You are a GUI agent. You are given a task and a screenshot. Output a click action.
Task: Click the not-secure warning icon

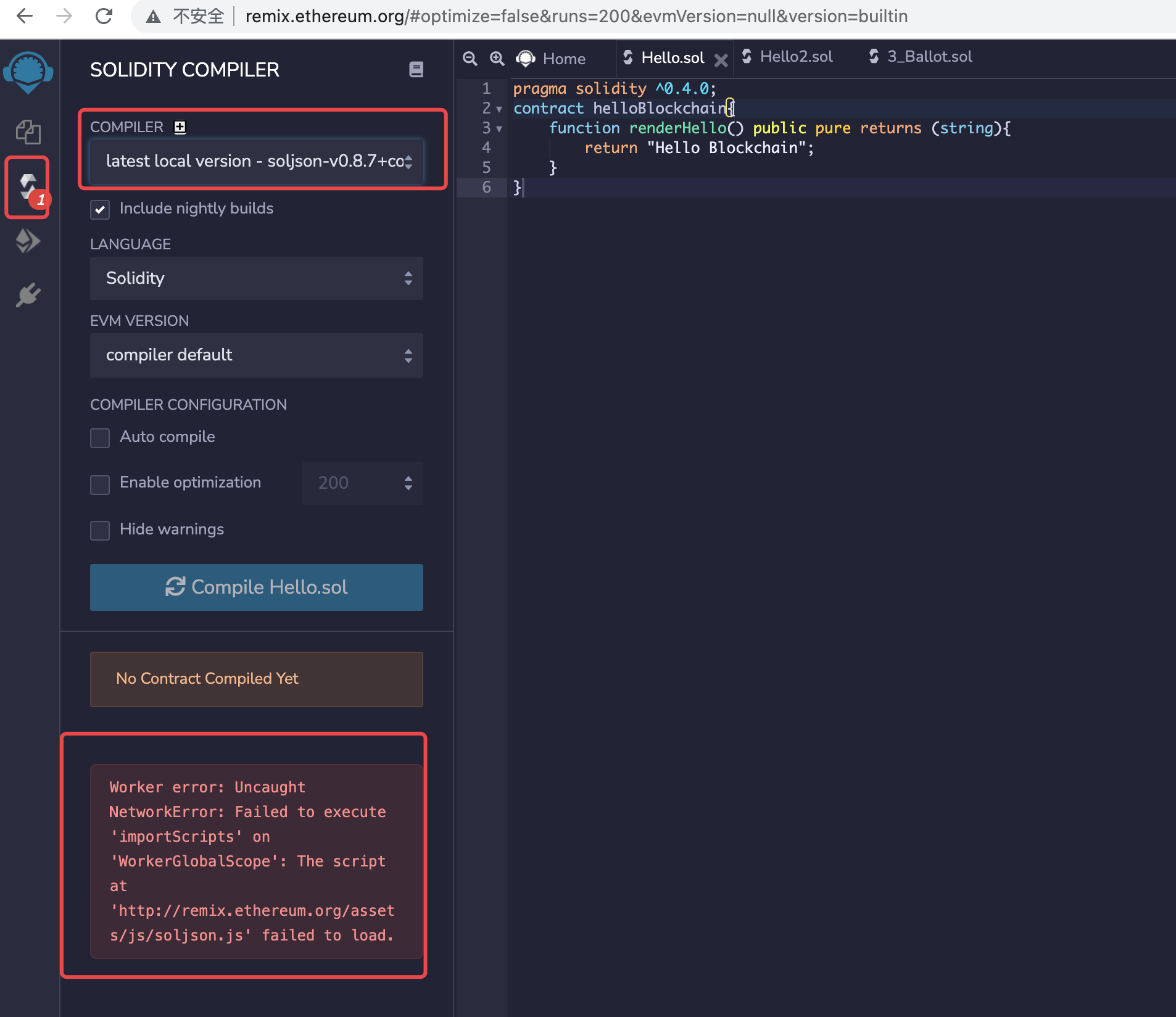click(x=153, y=17)
